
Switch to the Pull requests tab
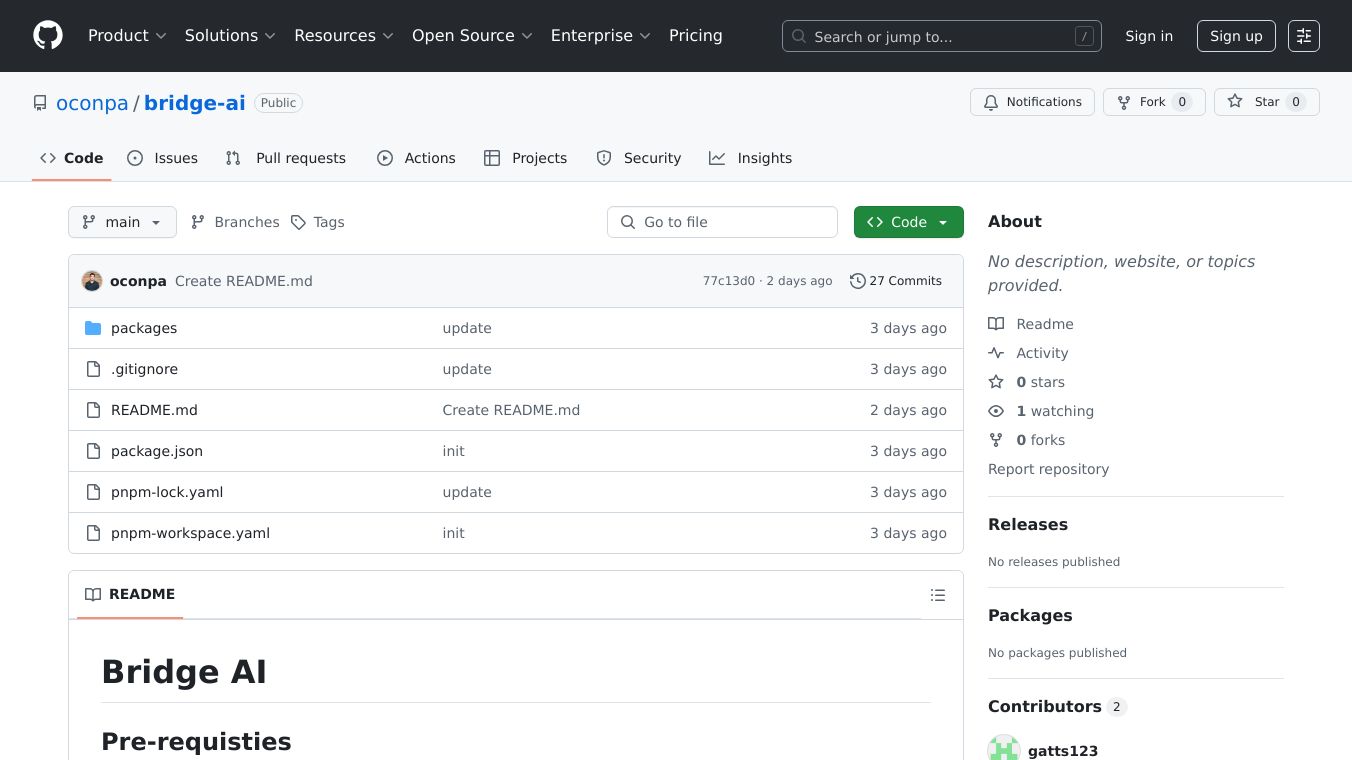click(286, 158)
